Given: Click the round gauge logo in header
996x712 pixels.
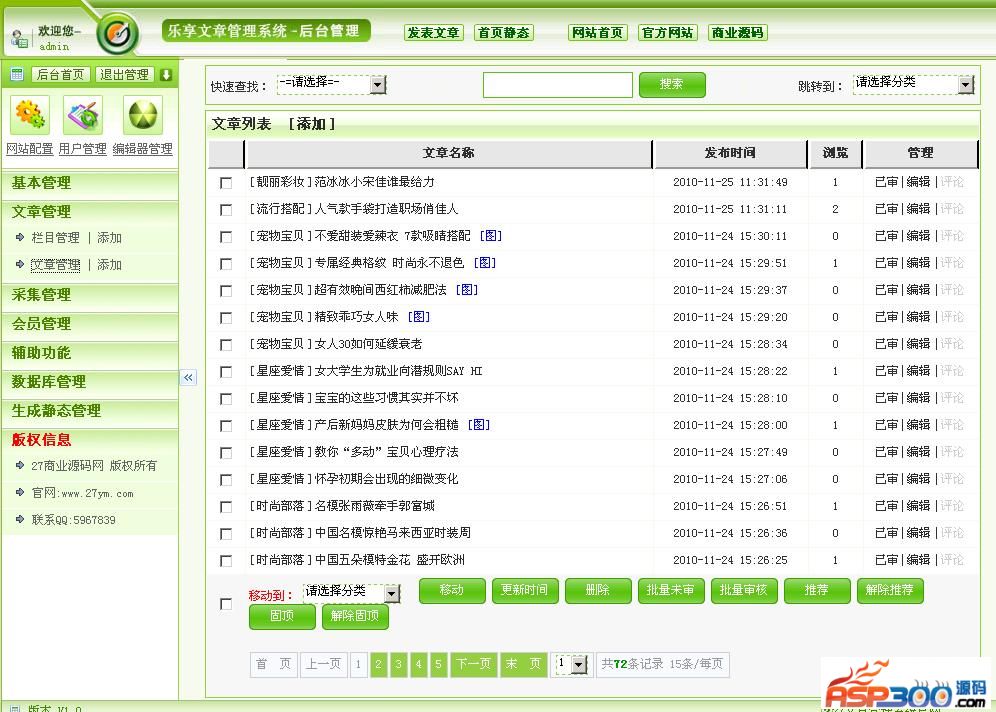Looking at the screenshot, I should click(x=118, y=35).
